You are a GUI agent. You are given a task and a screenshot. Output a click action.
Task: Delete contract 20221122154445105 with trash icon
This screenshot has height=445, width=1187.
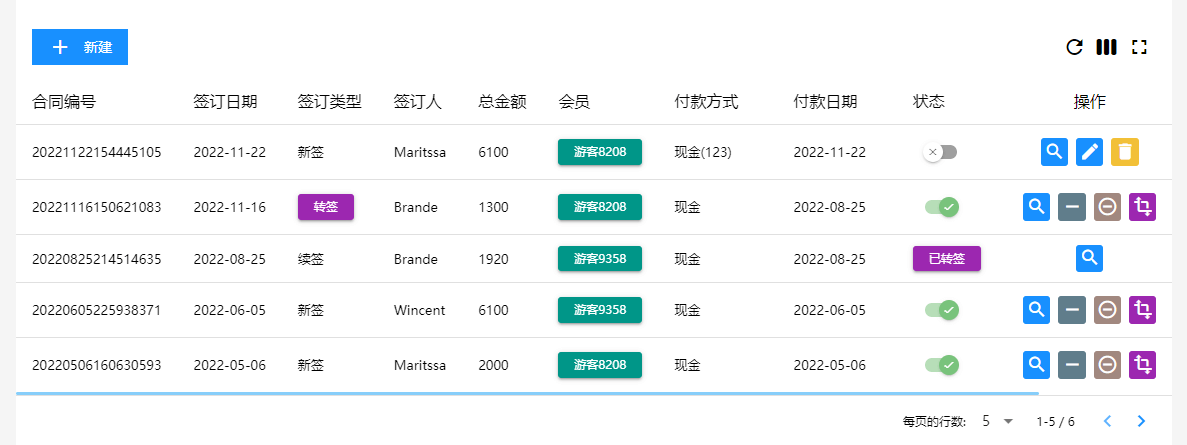pos(1125,152)
